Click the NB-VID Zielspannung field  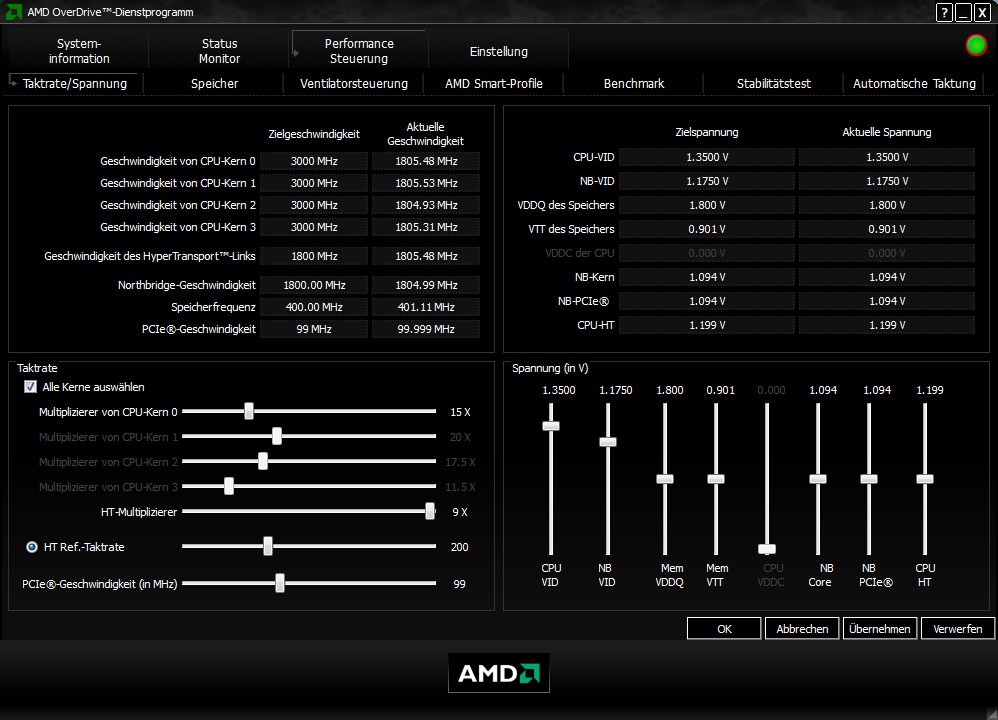707,181
